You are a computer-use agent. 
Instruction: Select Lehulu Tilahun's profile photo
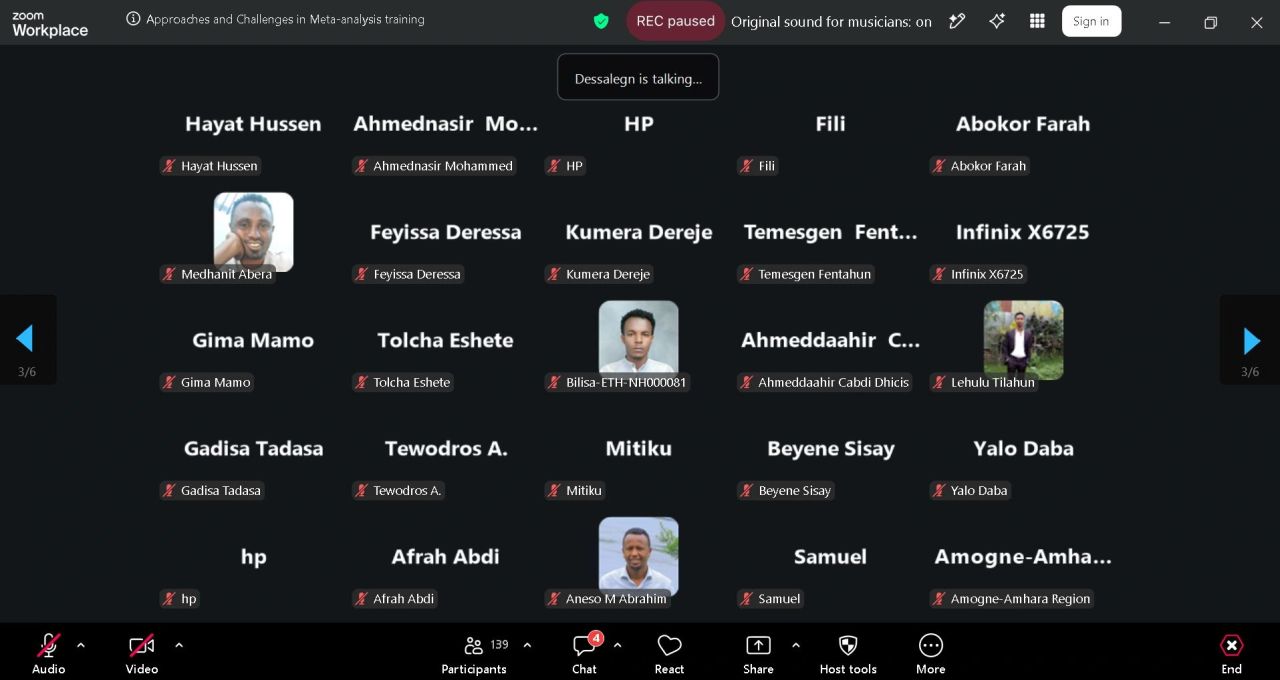[x=1023, y=339]
